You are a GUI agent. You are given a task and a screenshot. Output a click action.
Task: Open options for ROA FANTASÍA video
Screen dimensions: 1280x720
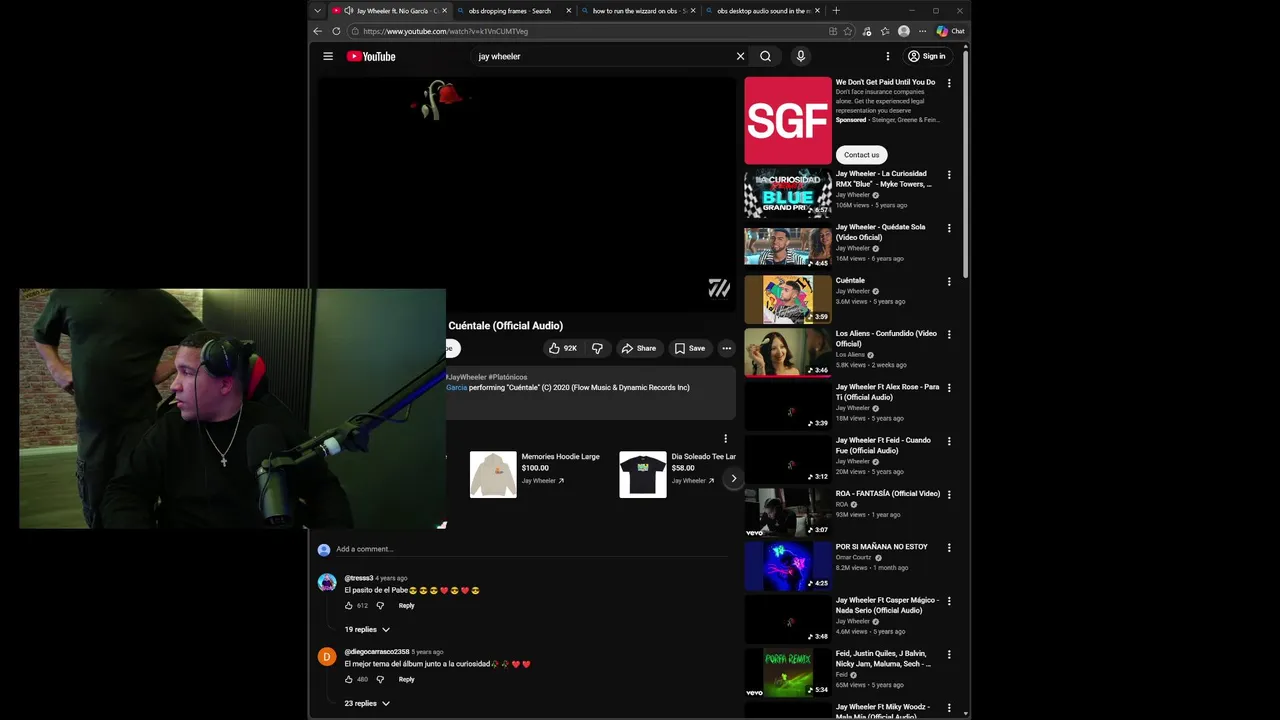[949, 495]
